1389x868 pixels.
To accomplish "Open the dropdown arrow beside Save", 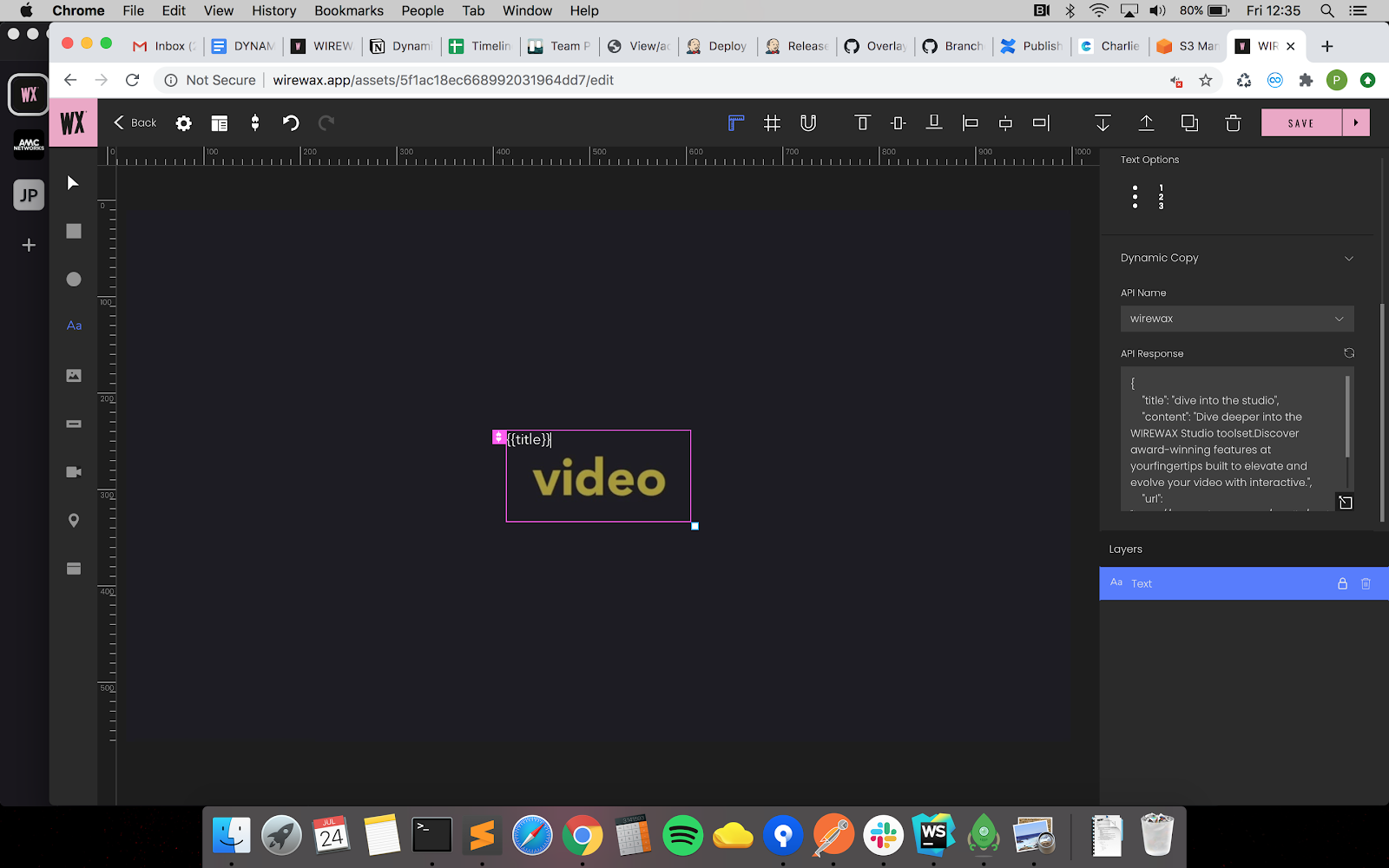I will (x=1356, y=123).
